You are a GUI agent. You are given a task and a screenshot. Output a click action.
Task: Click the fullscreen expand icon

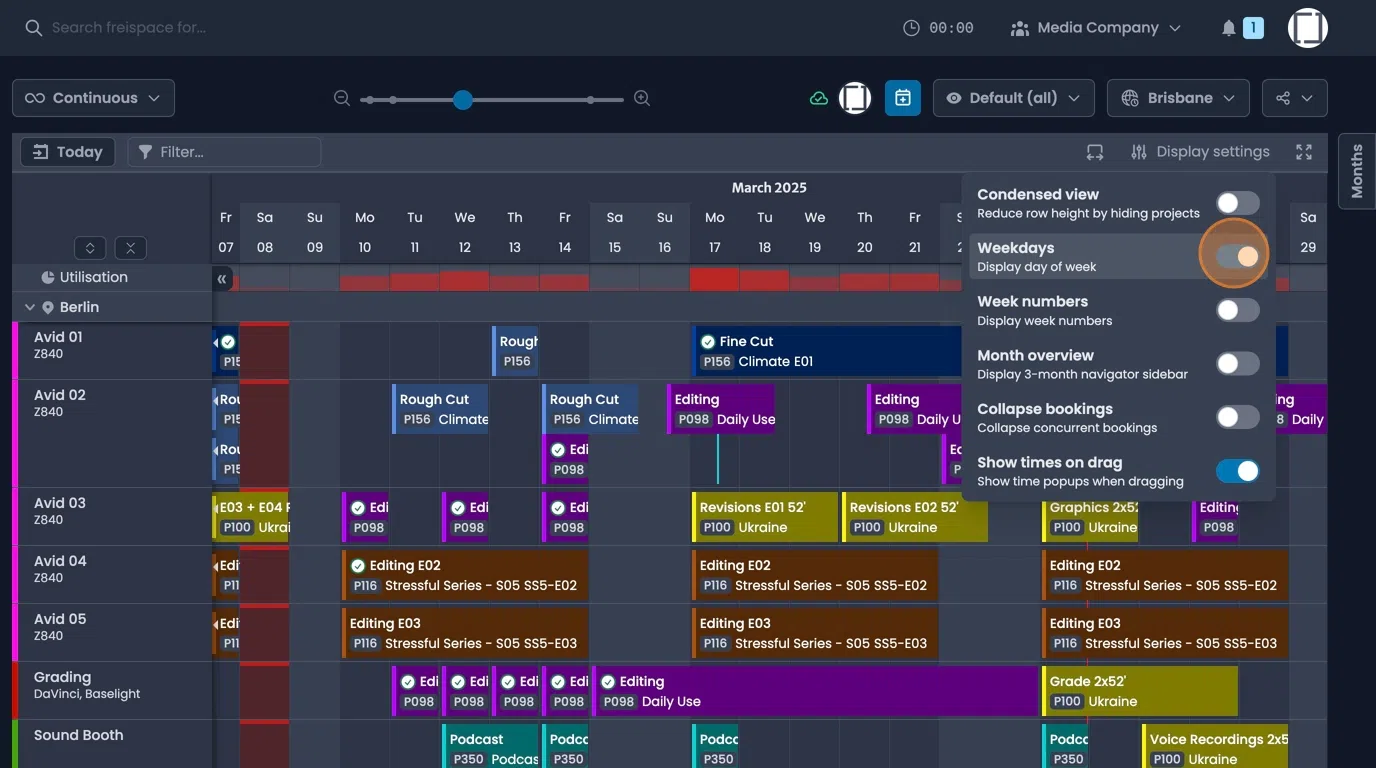(x=1304, y=152)
